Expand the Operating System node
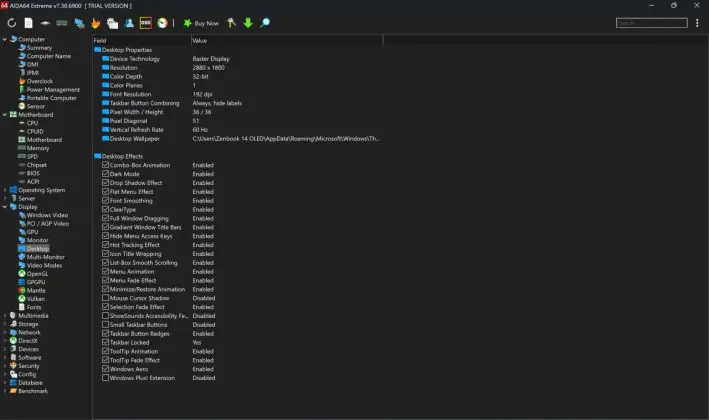Screen dimensions: 709x420 (5, 190)
